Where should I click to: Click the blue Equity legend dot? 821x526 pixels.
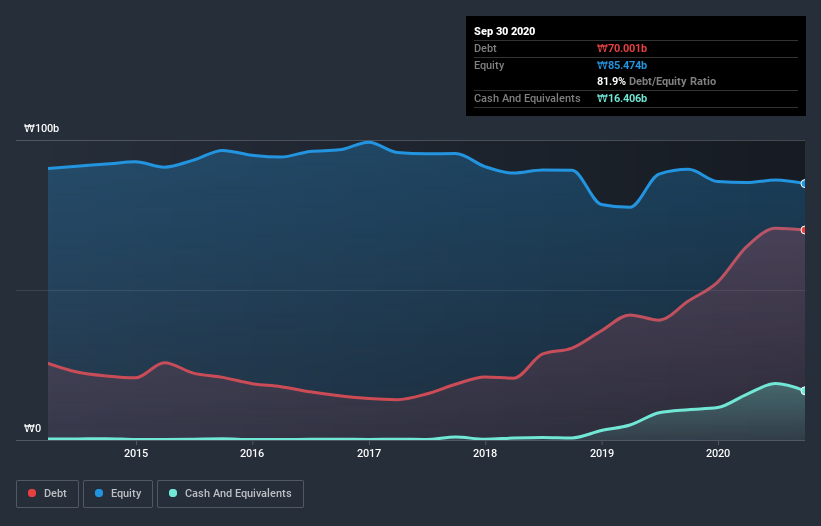point(99,493)
